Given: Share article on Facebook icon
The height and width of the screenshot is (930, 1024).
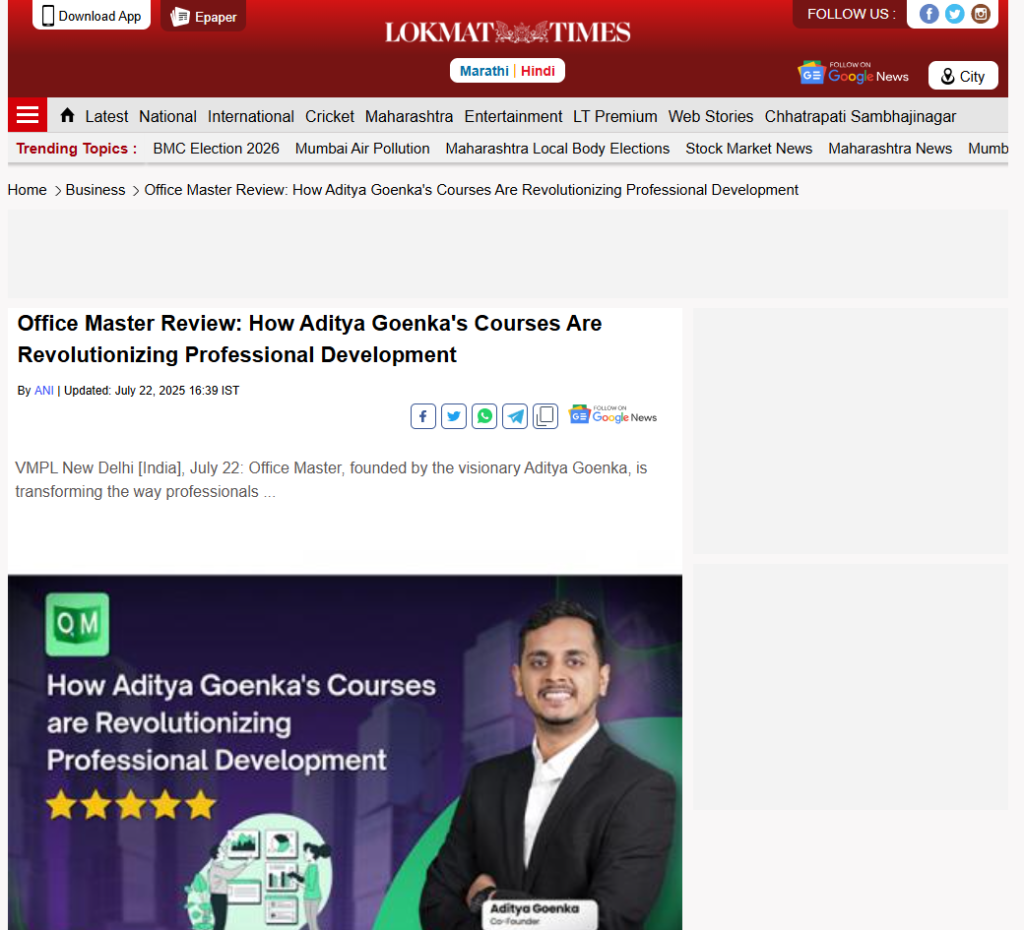Looking at the screenshot, I should [x=423, y=416].
